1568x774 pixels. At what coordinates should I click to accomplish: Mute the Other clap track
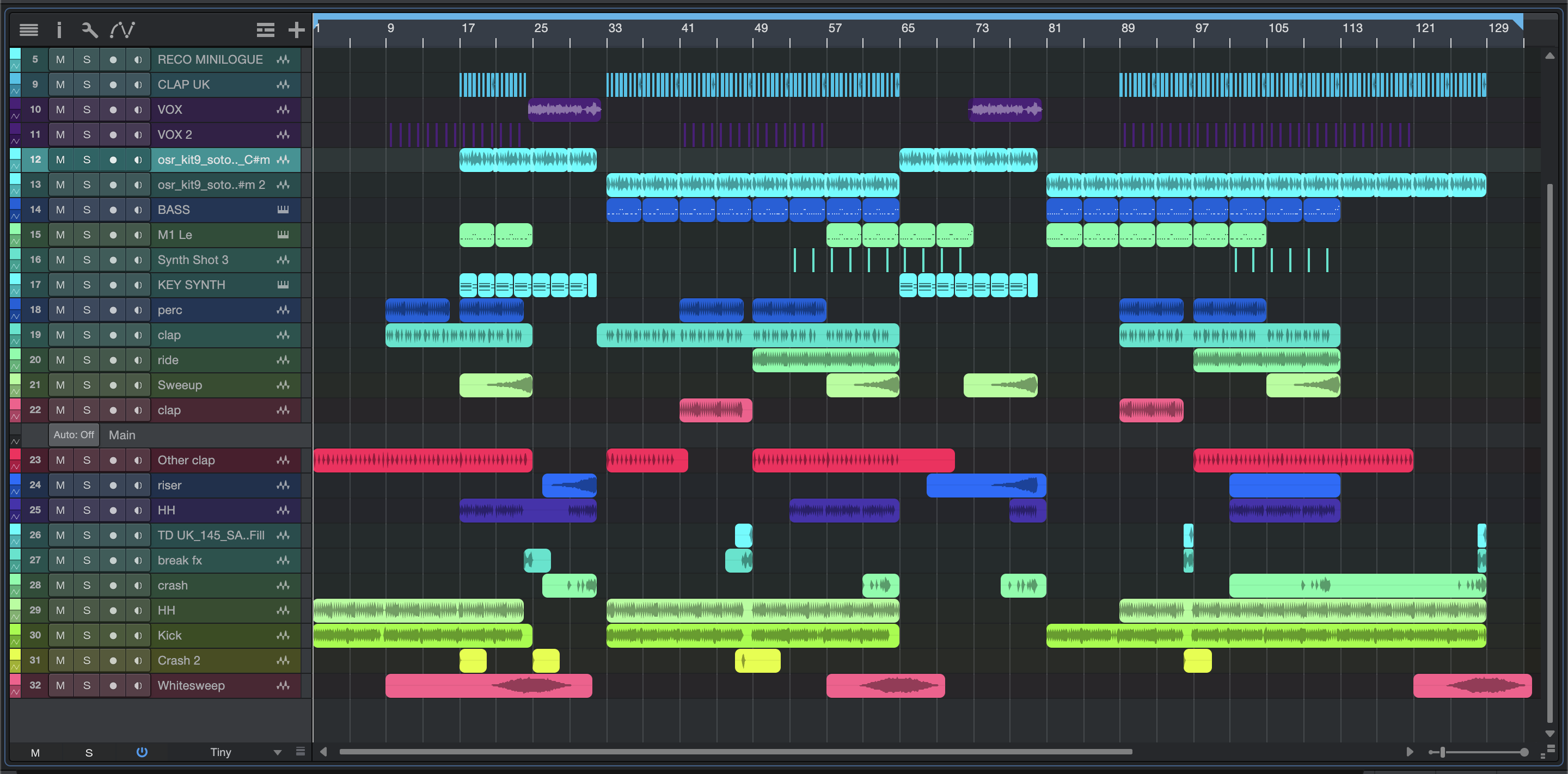pyautogui.click(x=60, y=460)
